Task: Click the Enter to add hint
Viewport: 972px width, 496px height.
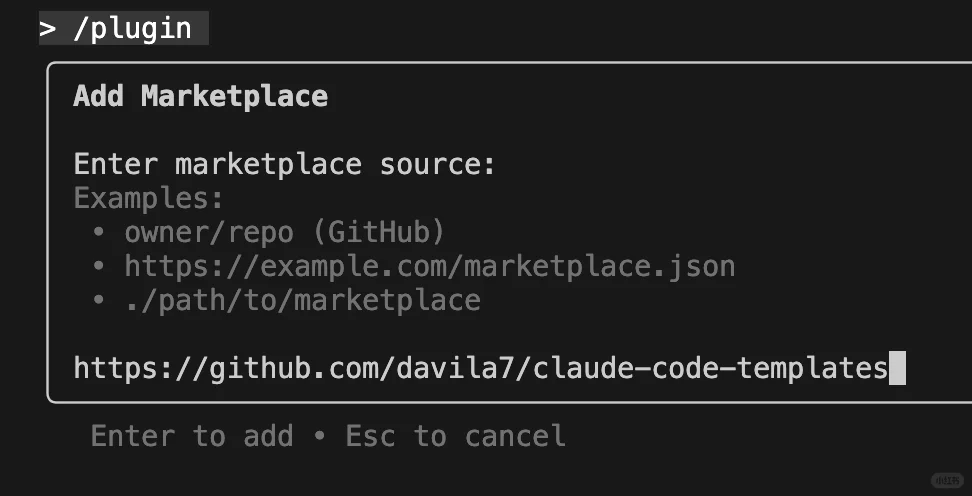Action: tap(192, 436)
